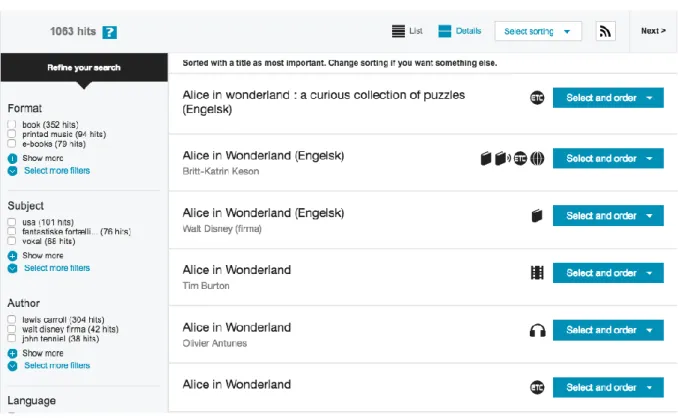Screen dimensions: 678x420
Task: Open Alice in Wonderland by Olivier Antunes
Action: [237, 327]
